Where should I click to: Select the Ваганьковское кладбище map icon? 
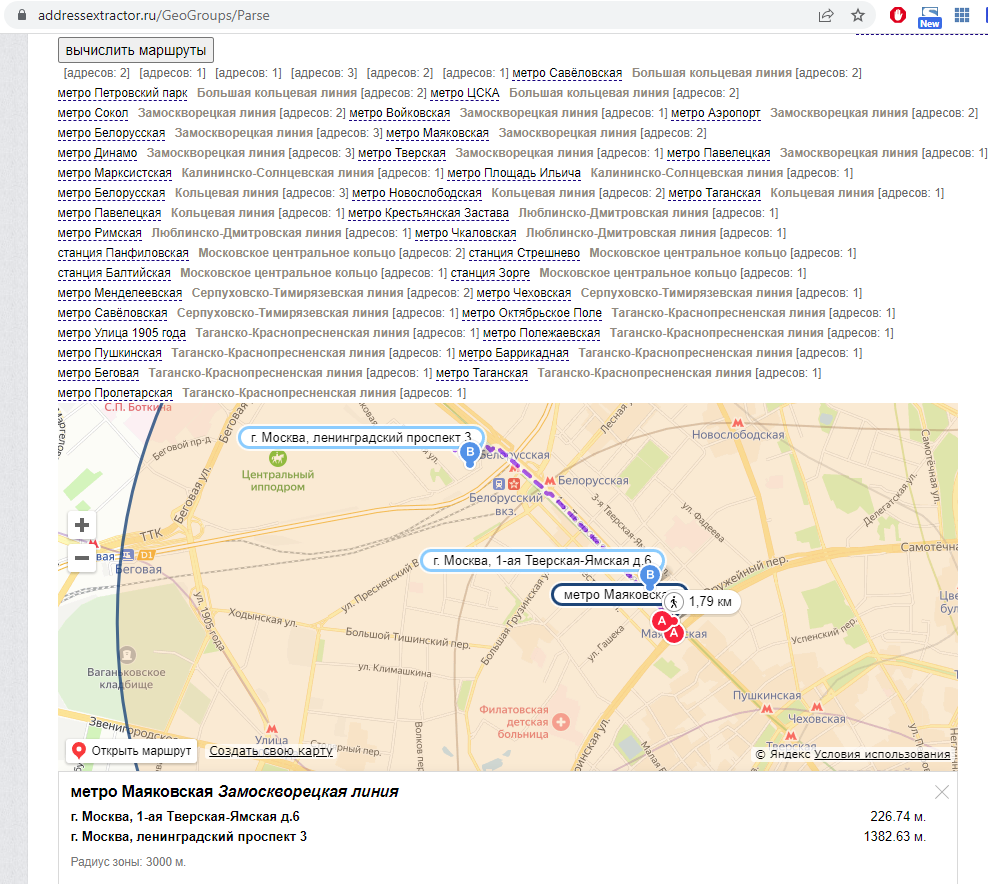[127, 654]
